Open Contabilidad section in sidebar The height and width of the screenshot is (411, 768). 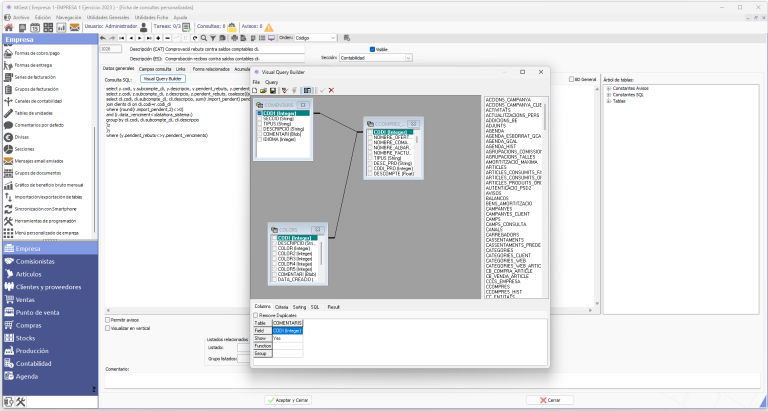click(49, 363)
